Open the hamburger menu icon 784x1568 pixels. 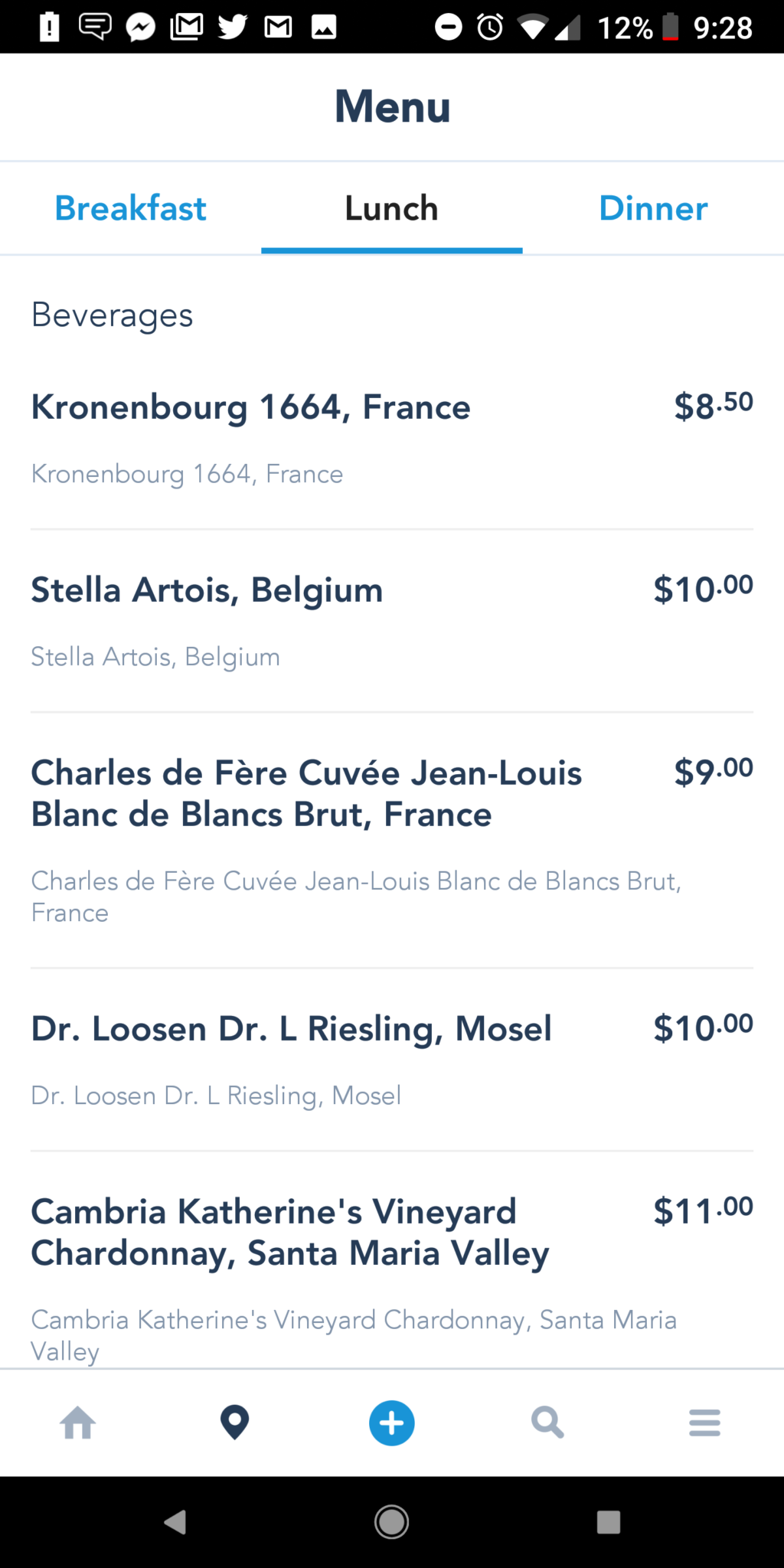pos(704,1423)
